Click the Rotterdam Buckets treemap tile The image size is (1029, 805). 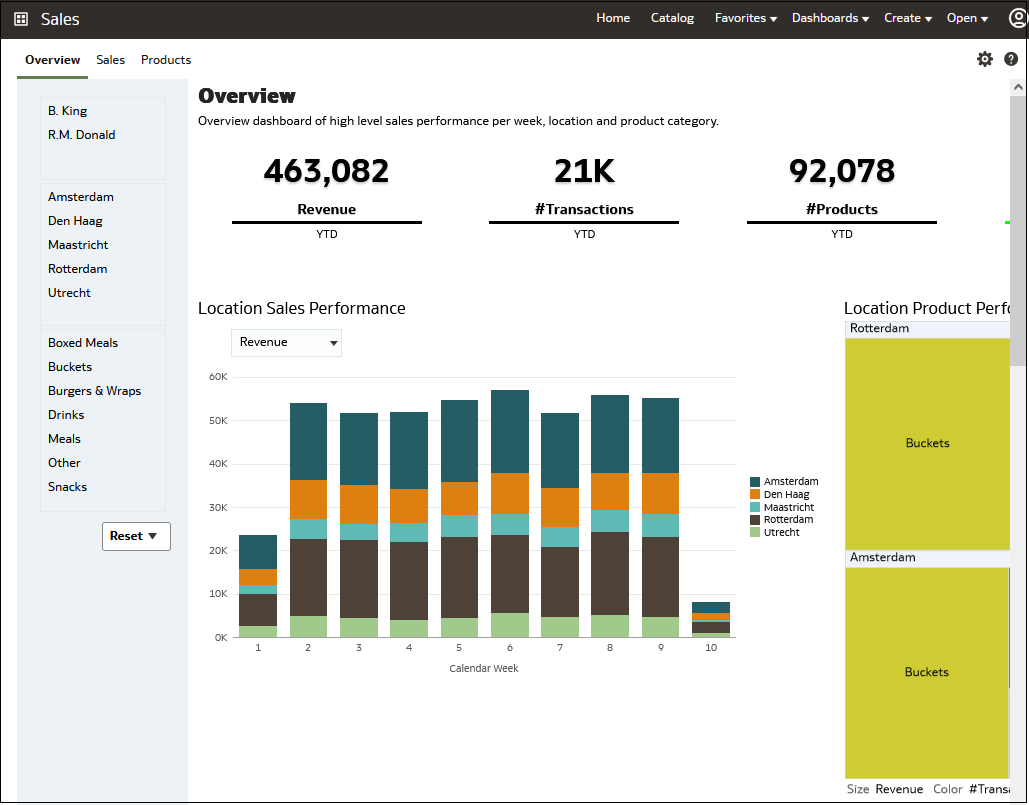click(x=927, y=443)
